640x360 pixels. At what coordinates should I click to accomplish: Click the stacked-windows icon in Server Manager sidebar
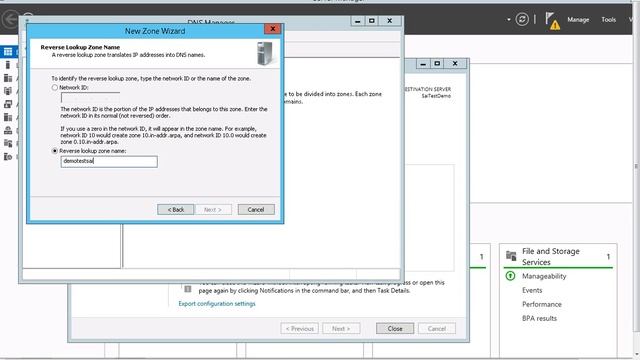click(x=8, y=104)
